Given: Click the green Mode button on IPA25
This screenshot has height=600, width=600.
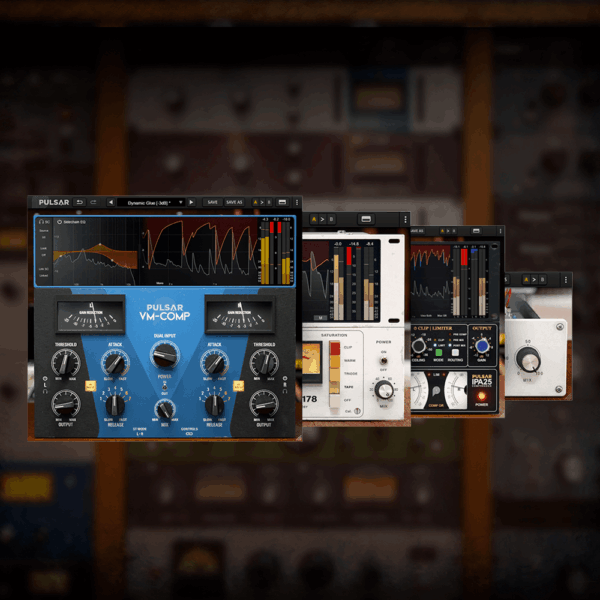Looking at the screenshot, I should coord(439,352).
